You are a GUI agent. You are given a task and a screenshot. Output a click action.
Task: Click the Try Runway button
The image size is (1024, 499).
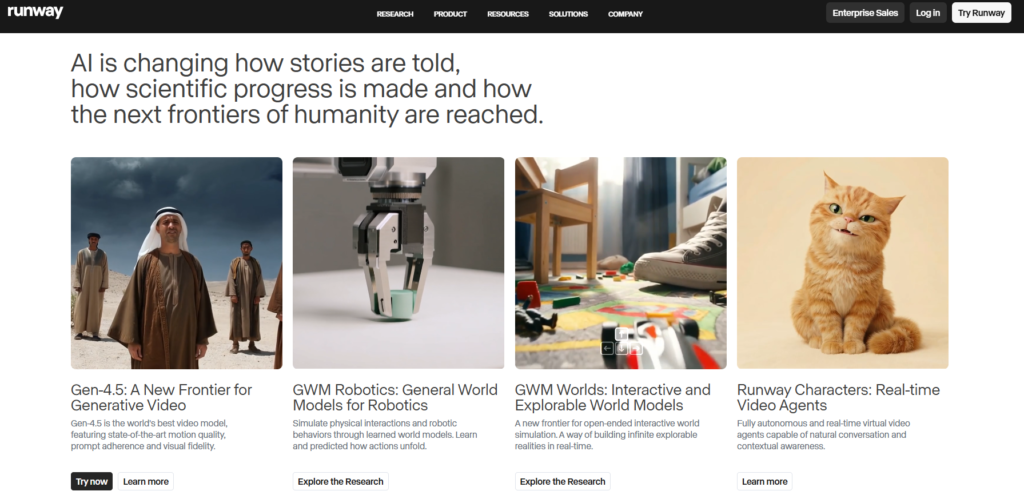click(x=981, y=13)
